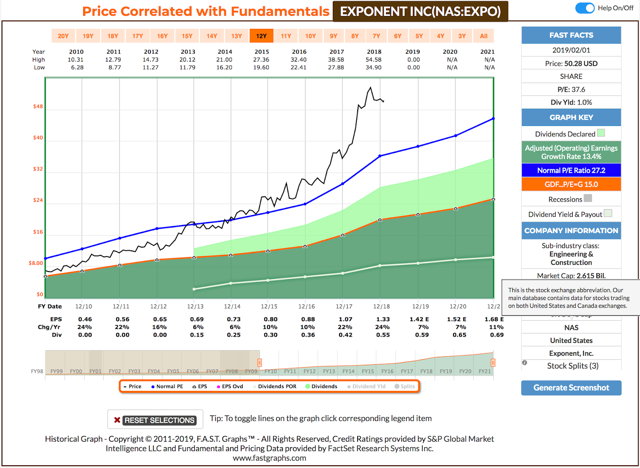Image resolution: width=640 pixels, height=468 pixels.
Task: Switch to the All range tab
Action: click(484, 36)
